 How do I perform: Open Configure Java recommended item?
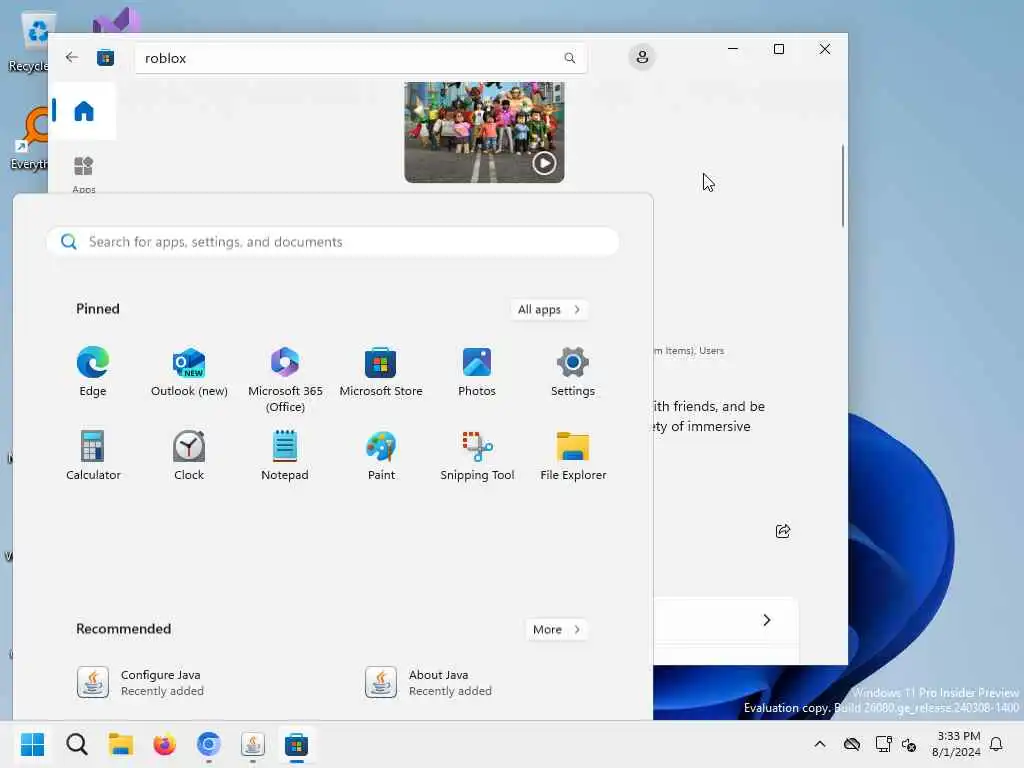(x=140, y=682)
